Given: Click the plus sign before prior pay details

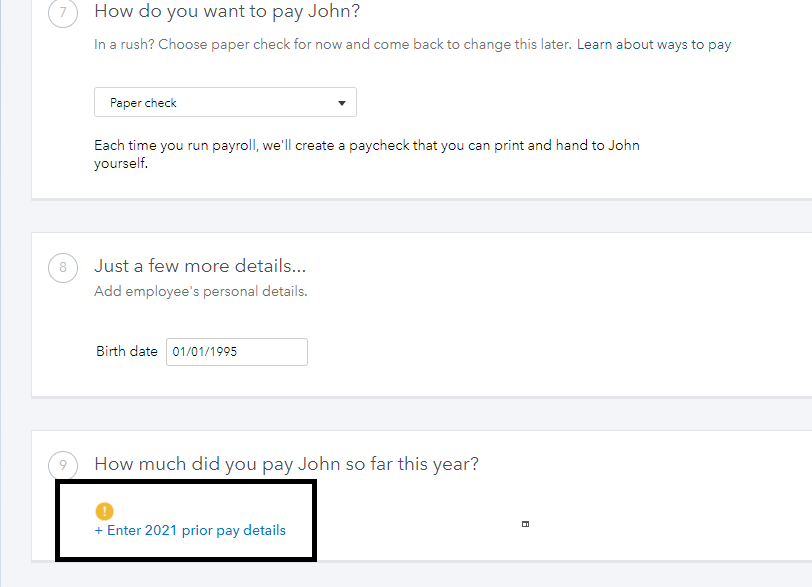Looking at the screenshot, I should pyautogui.click(x=99, y=530).
